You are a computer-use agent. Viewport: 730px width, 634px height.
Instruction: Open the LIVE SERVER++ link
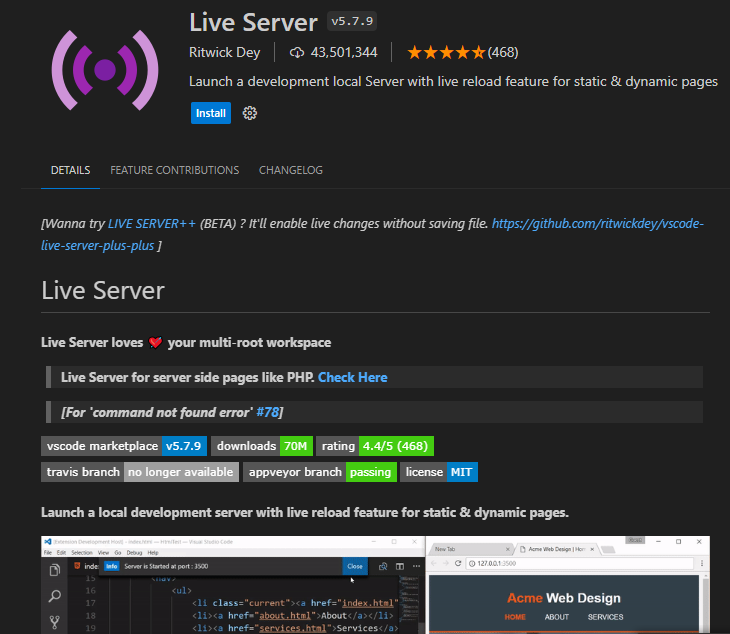coord(152,224)
